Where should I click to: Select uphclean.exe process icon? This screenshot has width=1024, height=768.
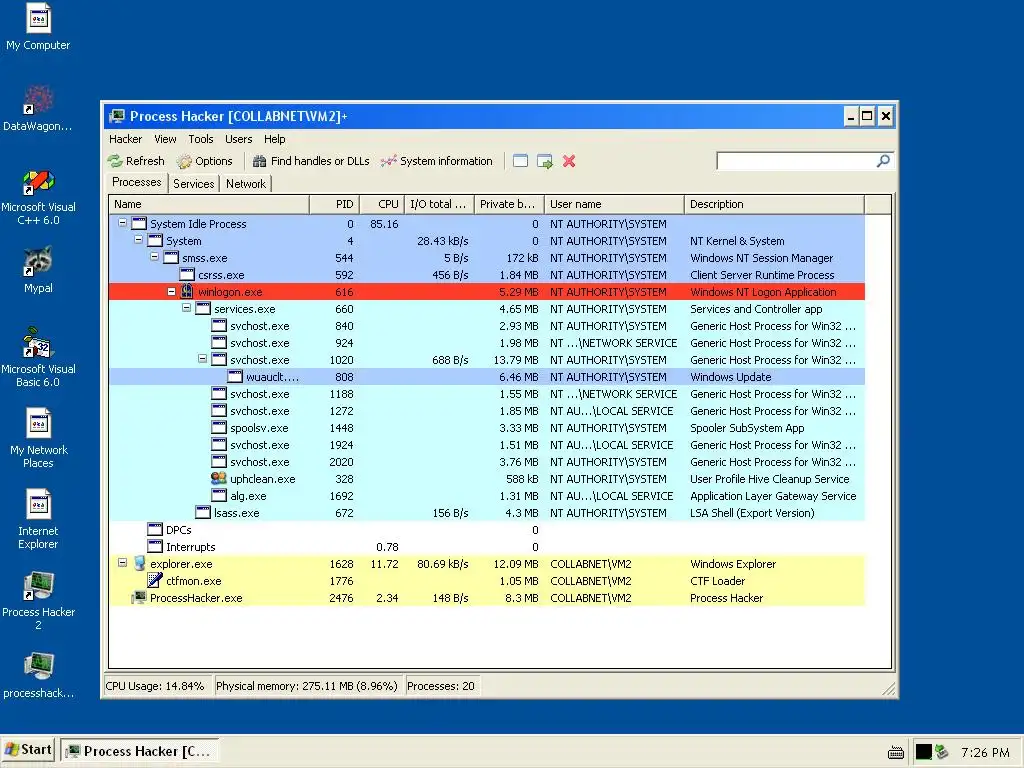(x=219, y=478)
